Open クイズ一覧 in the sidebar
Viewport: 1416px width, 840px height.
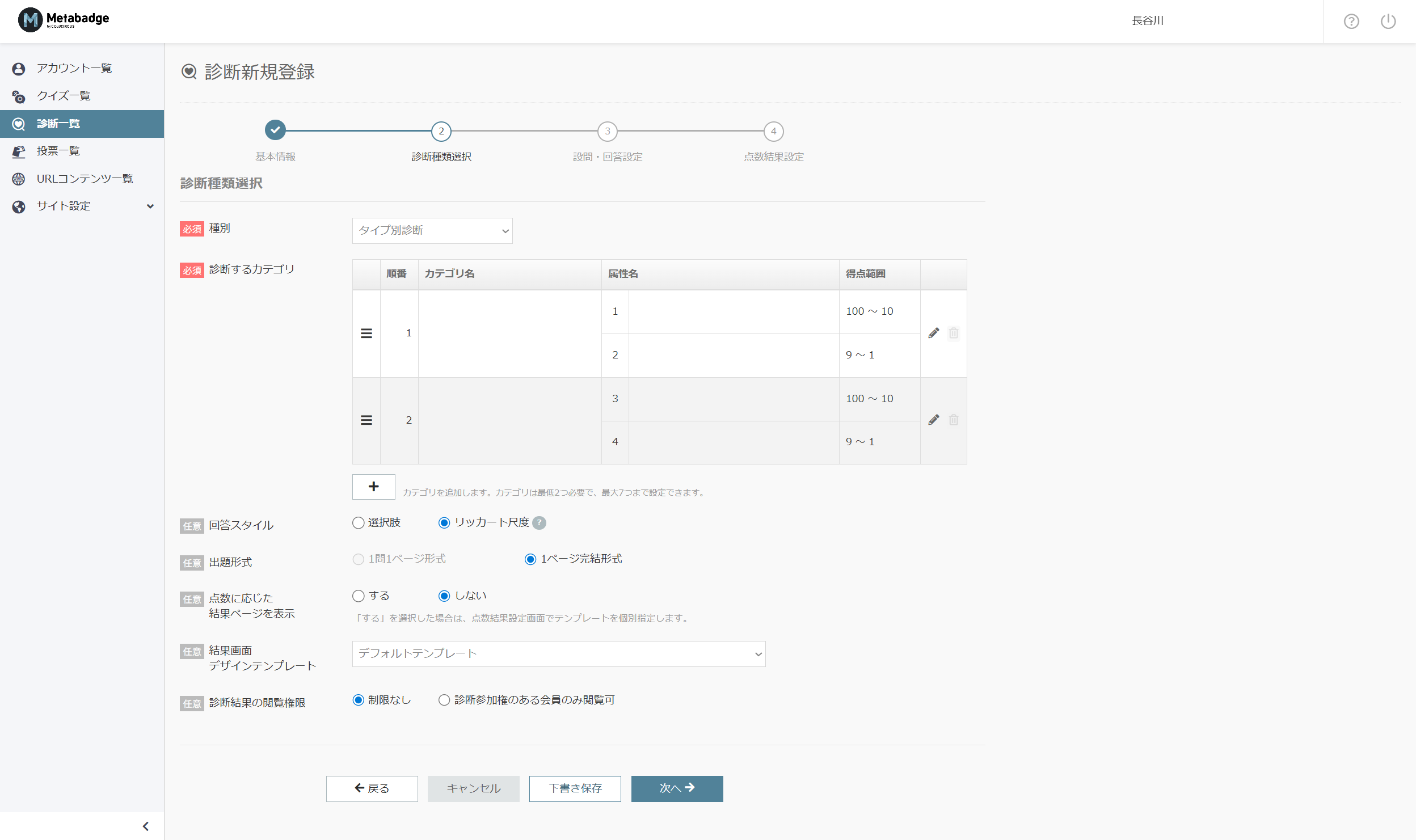pos(64,96)
